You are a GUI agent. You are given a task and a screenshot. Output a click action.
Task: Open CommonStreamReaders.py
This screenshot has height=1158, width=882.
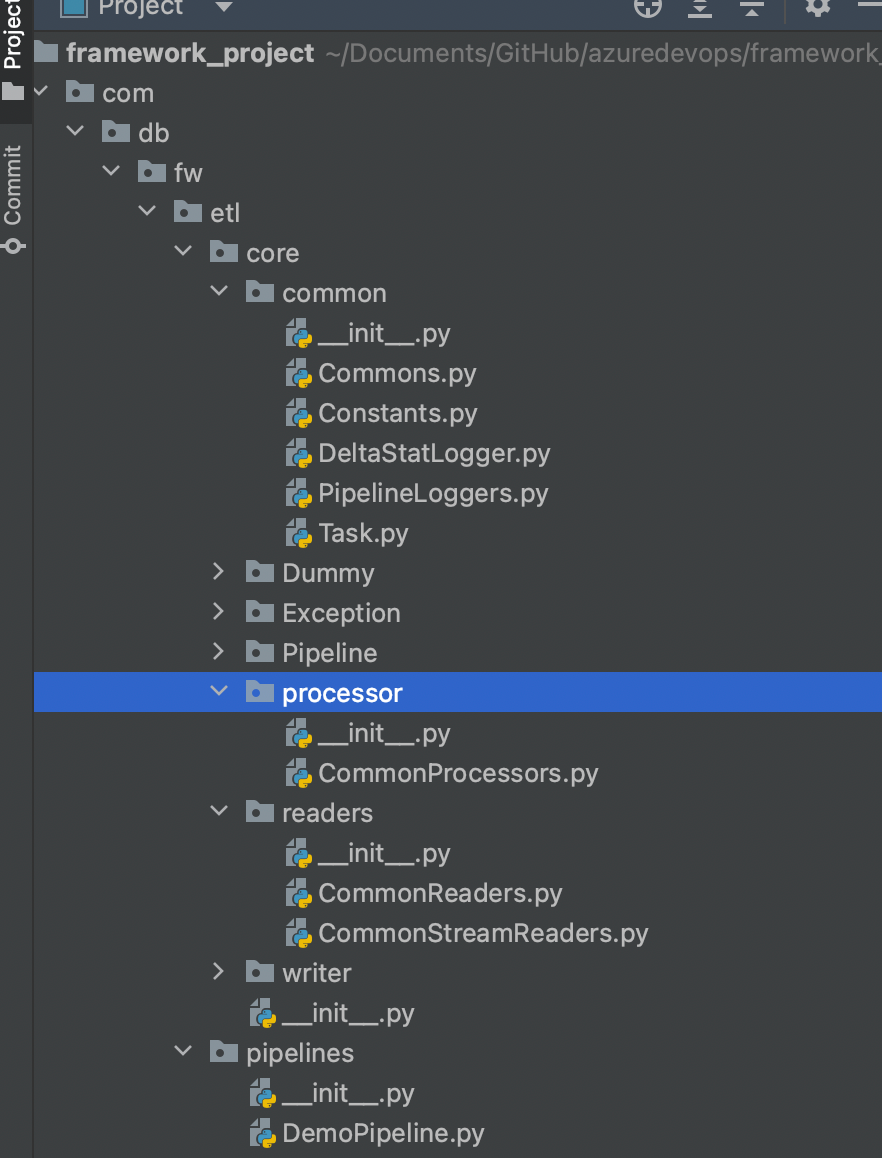pos(485,933)
